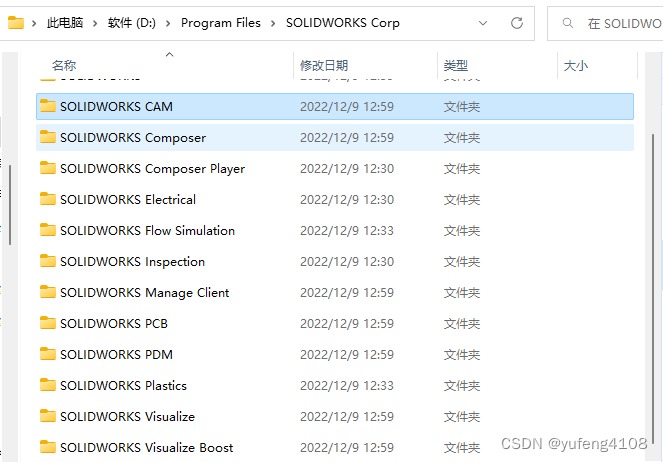Select the SOLIDWORKS PDM folder icon
The image size is (663, 462).
48,354
